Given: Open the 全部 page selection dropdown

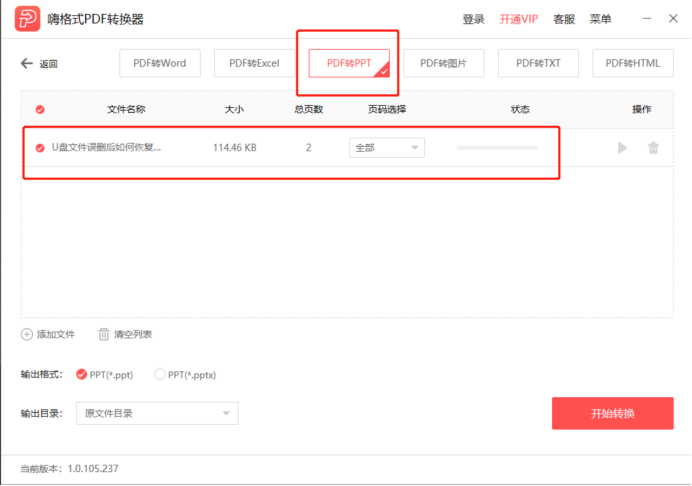Looking at the screenshot, I should pyautogui.click(x=387, y=148).
